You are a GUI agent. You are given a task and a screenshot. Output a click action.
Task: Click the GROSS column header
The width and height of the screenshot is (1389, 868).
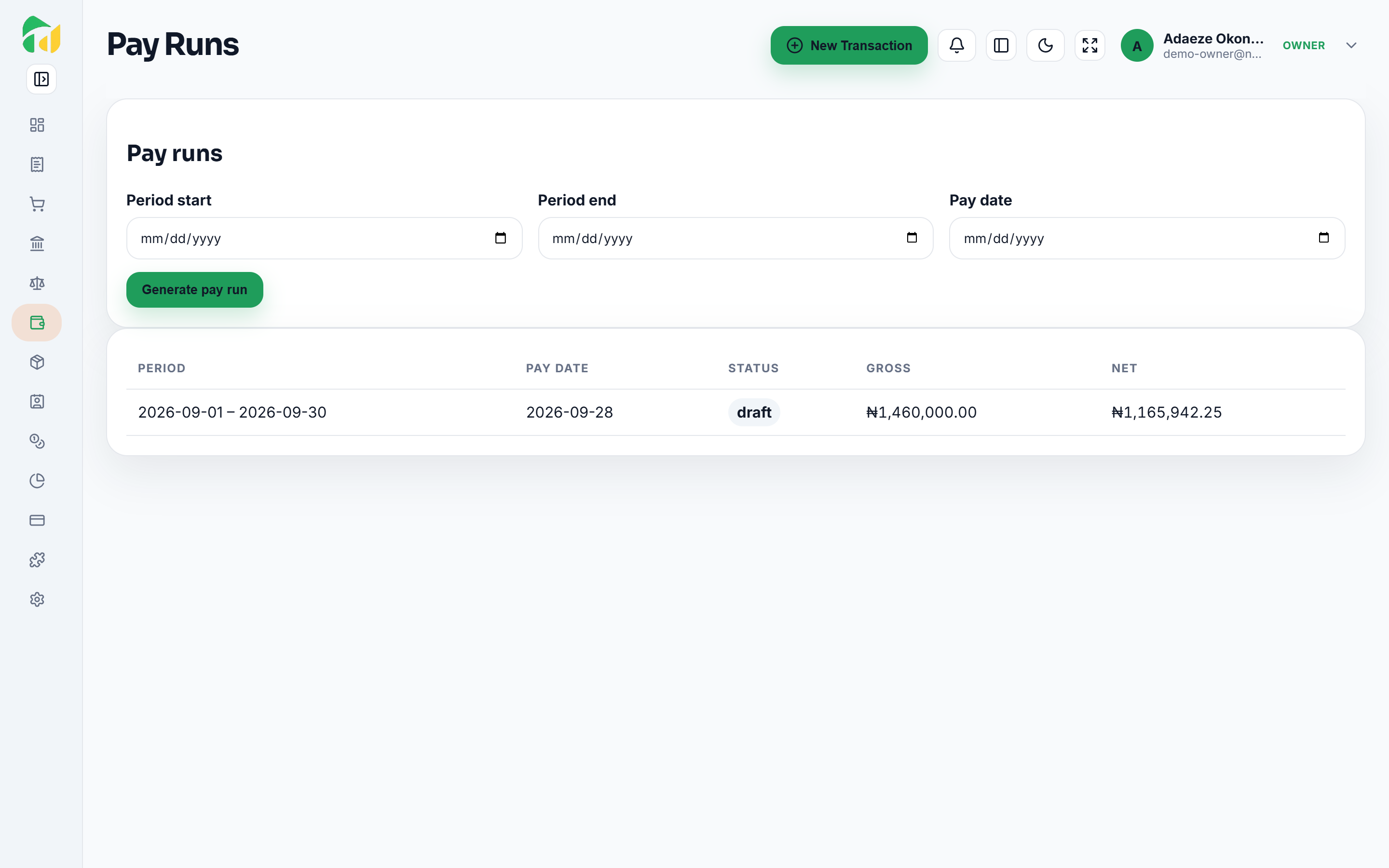pos(888,368)
